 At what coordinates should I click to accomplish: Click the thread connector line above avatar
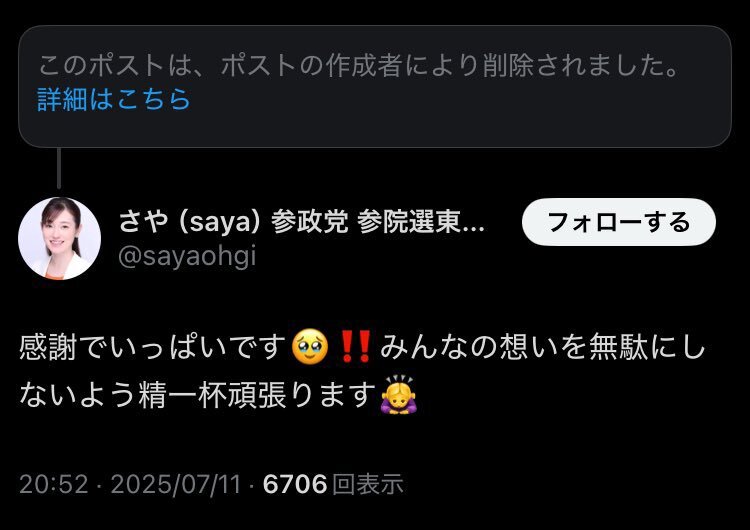59,168
